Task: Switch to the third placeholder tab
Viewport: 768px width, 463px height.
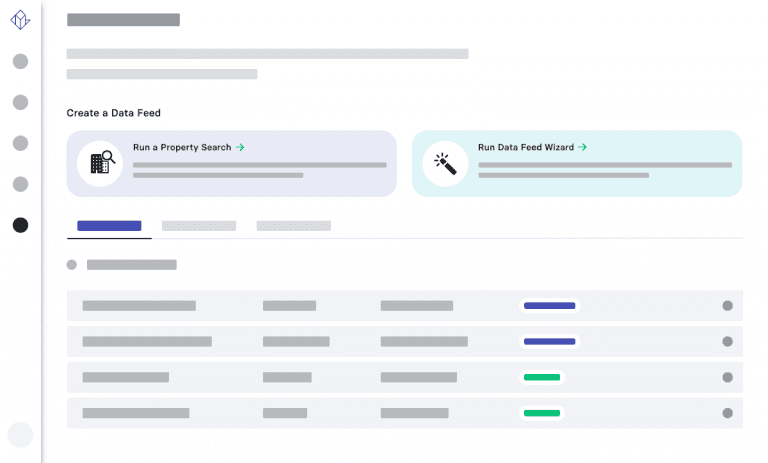Action: click(x=293, y=226)
